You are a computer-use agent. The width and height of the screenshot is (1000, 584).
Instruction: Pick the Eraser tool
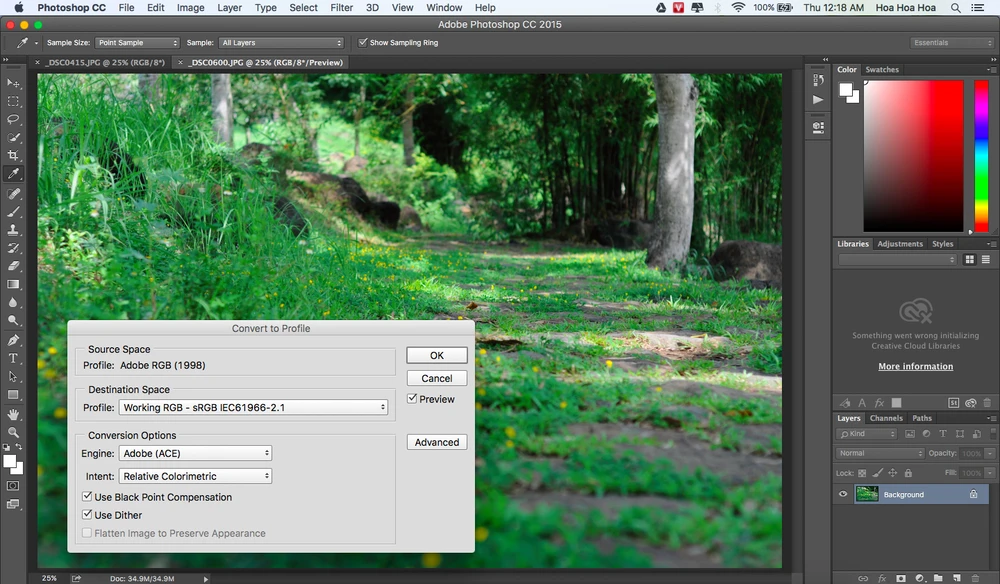(x=14, y=266)
